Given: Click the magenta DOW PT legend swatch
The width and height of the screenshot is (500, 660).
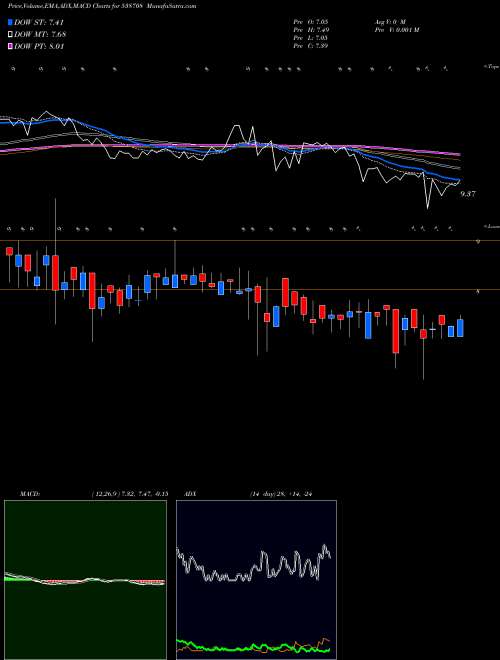Looking at the screenshot, I should pos(11,46).
